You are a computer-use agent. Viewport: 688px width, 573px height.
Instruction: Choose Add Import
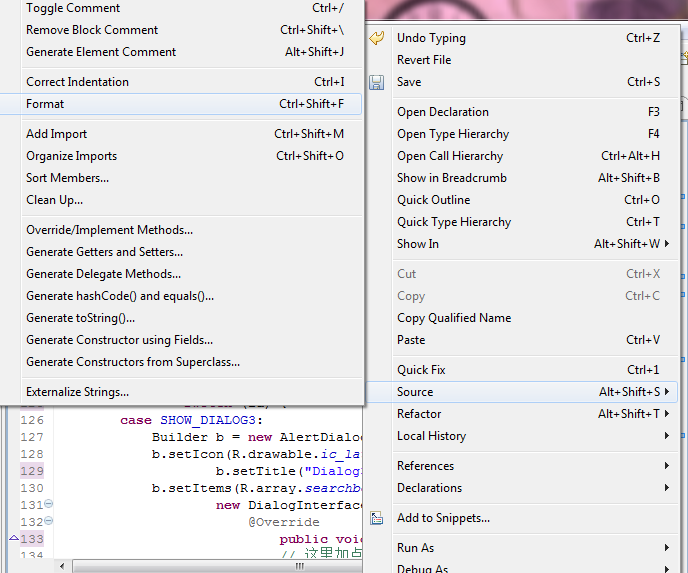coord(182,134)
